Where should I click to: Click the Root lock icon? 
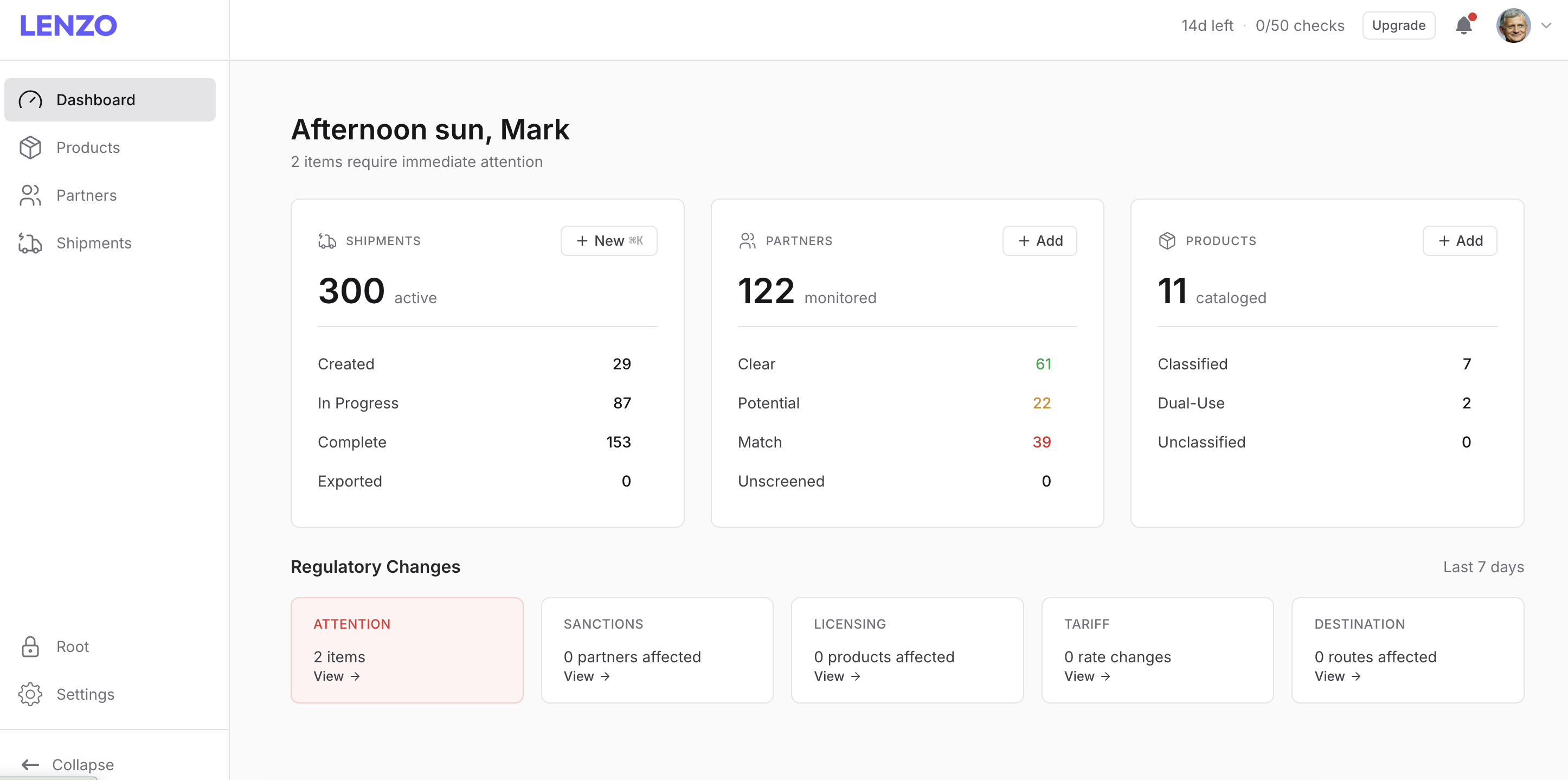click(x=30, y=647)
